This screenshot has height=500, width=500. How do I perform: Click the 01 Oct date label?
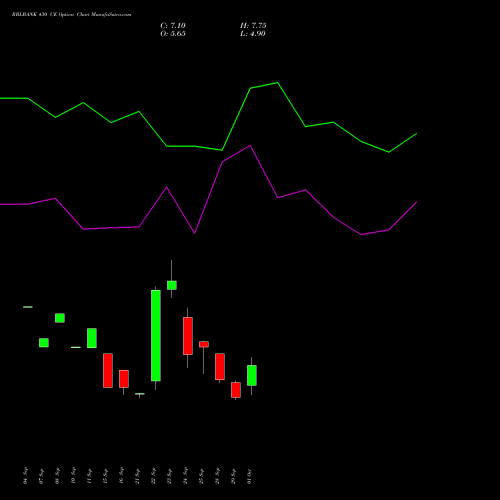coord(250,476)
